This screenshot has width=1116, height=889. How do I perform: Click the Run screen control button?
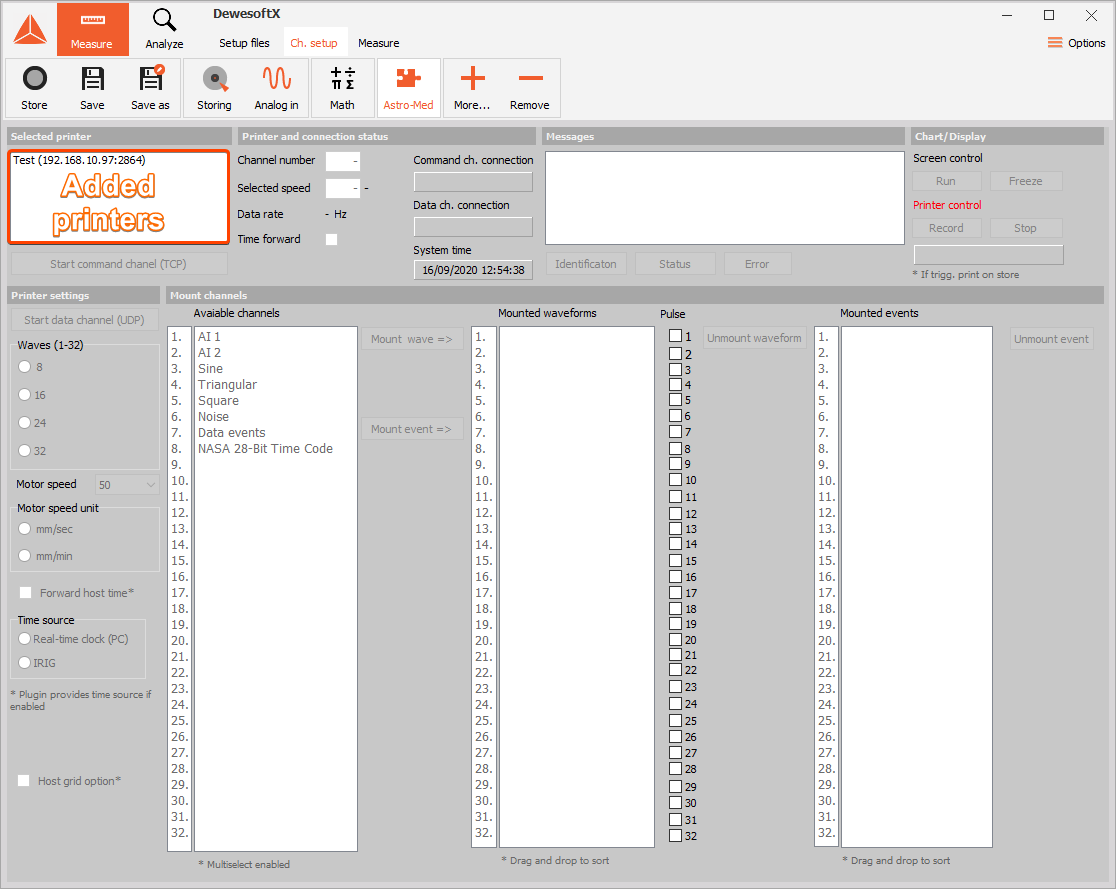(x=947, y=181)
